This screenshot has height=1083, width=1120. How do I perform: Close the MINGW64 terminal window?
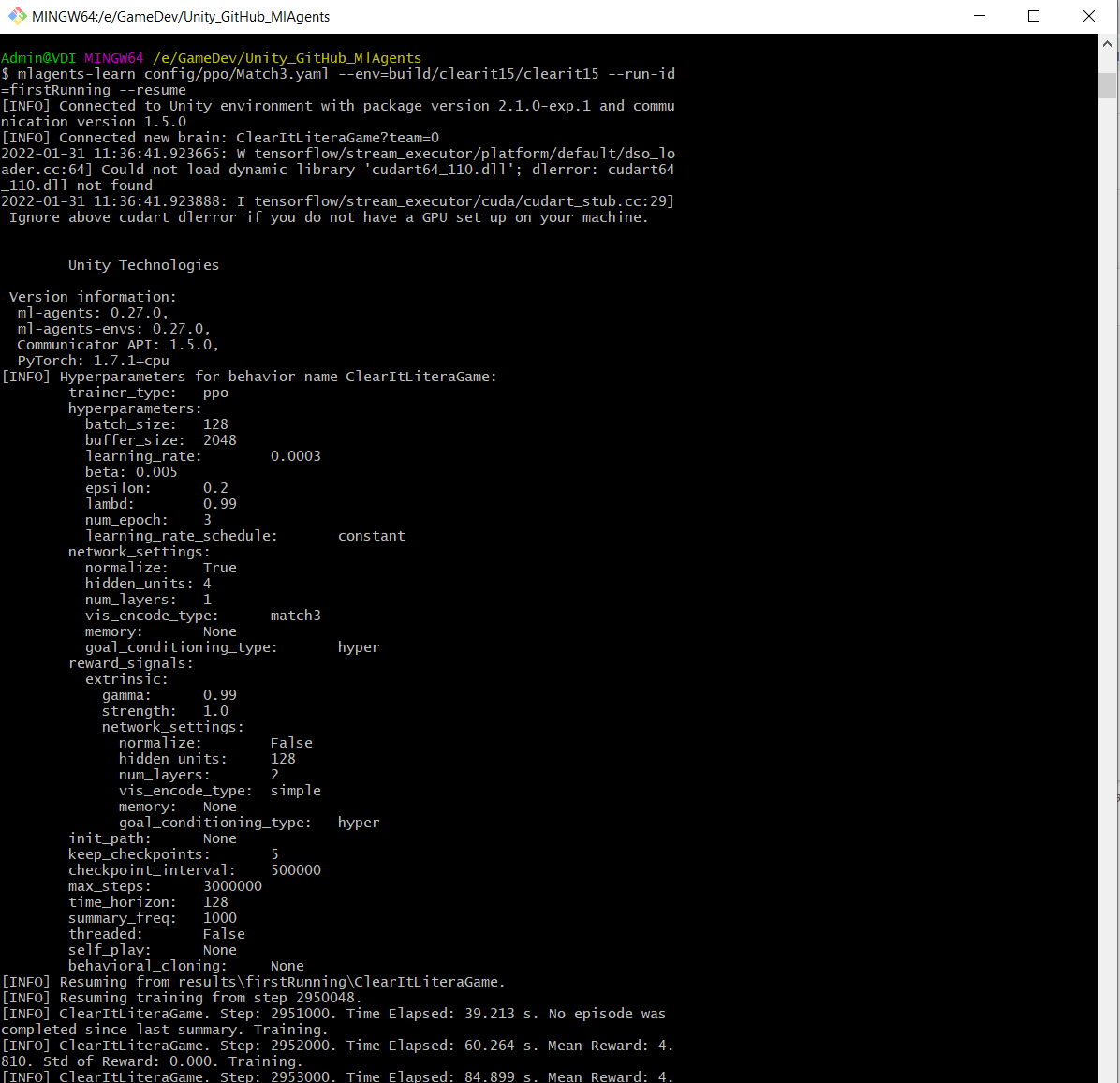point(1088,16)
